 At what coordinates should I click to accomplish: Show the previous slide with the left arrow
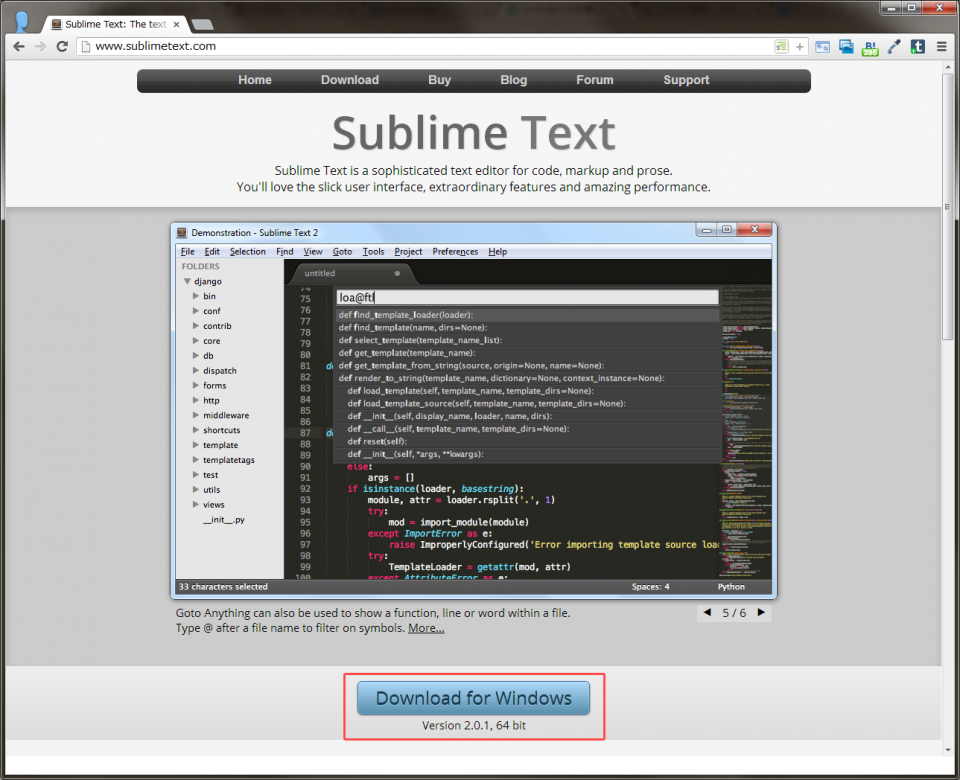[x=708, y=612]
